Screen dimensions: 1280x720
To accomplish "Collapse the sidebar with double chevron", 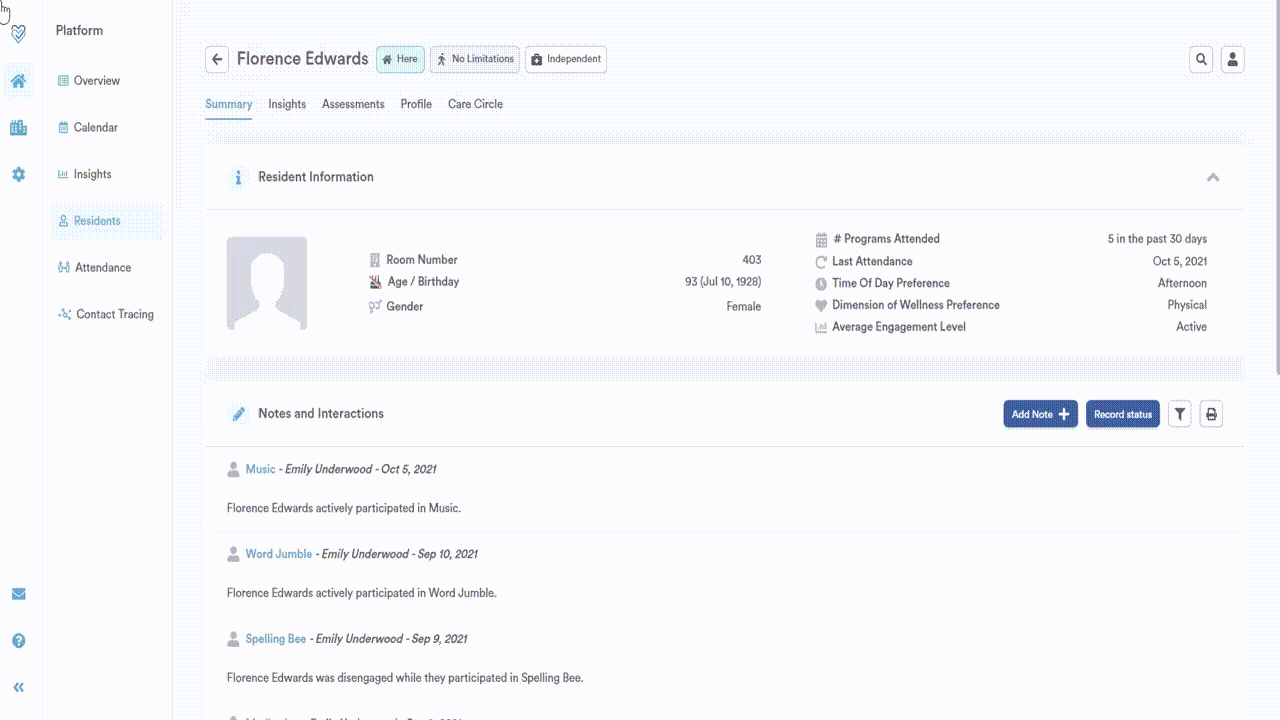I will [x=18, y=687].
